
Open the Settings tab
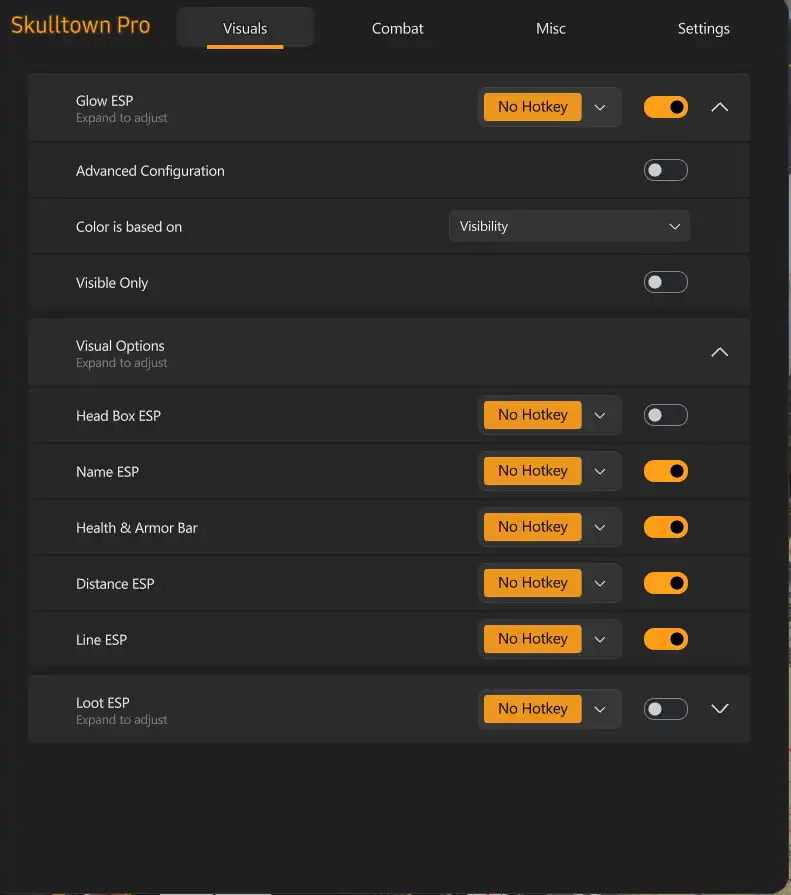(x=703, y=29)
